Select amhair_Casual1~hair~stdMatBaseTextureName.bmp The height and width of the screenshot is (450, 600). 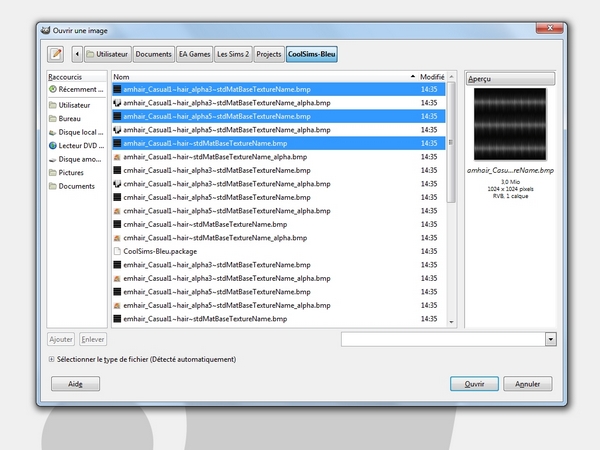[279, 143]
